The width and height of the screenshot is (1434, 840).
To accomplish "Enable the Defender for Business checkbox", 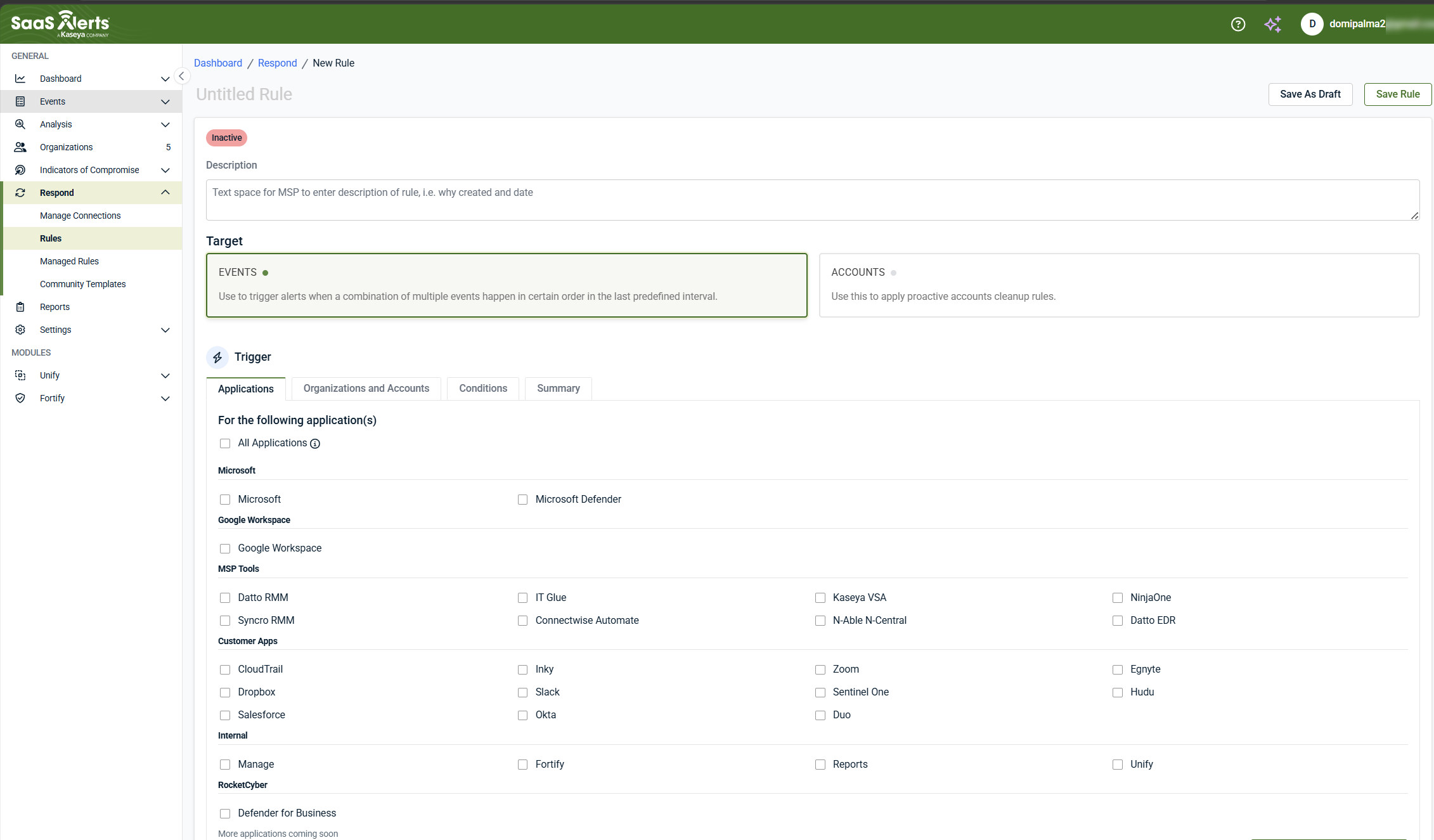I will (x=225, y=813).
